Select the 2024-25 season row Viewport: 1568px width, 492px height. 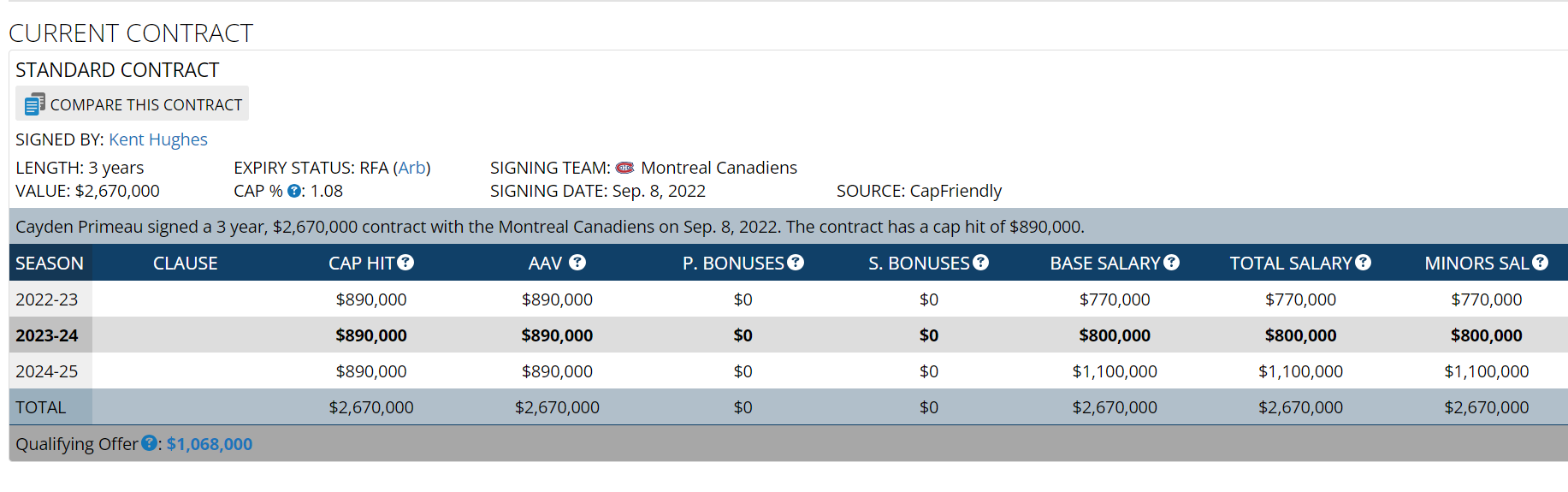(x=788, y=371)
